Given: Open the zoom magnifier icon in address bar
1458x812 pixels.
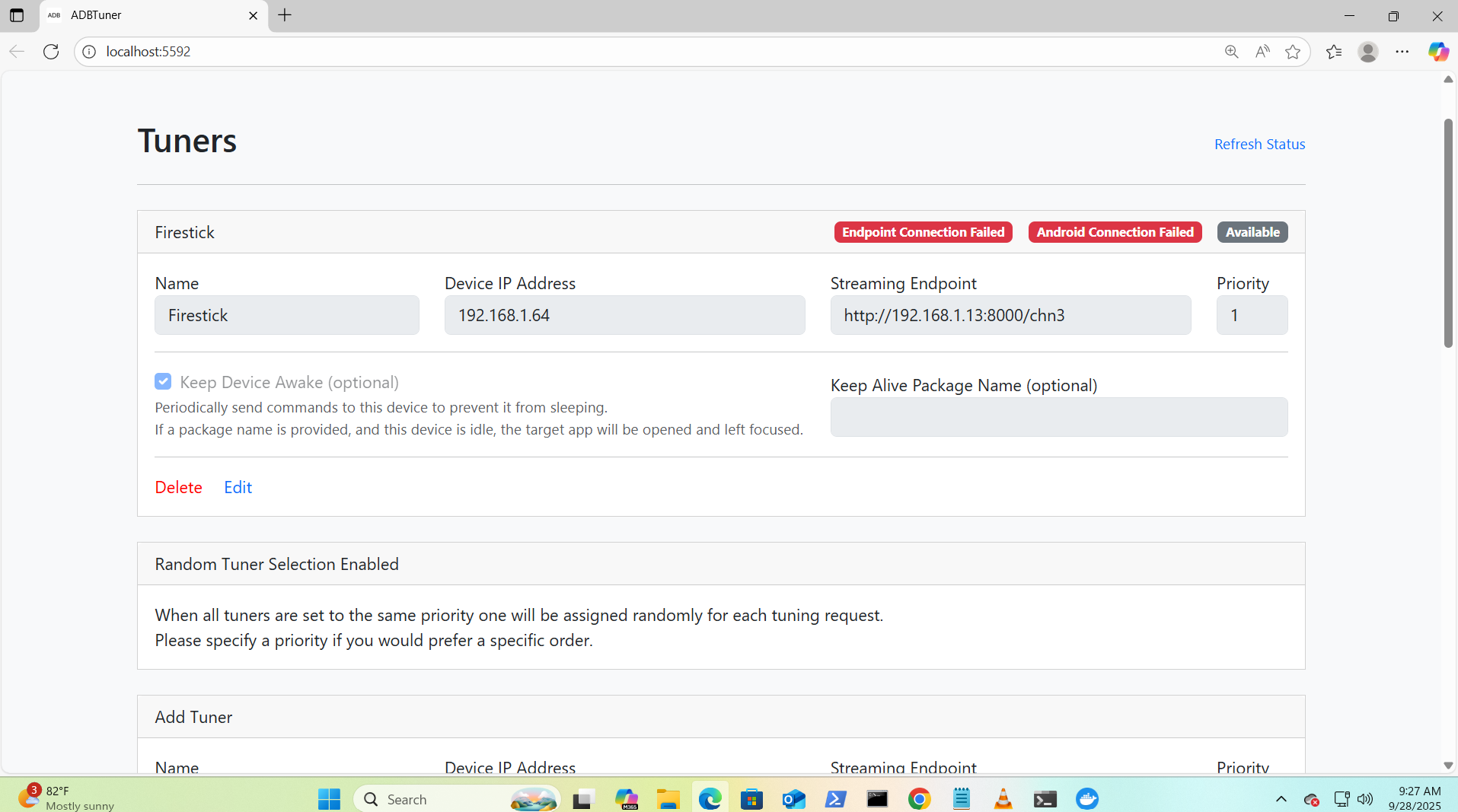Looking at the screenshot, I should pyautogui.click(x=1231, y=52).
